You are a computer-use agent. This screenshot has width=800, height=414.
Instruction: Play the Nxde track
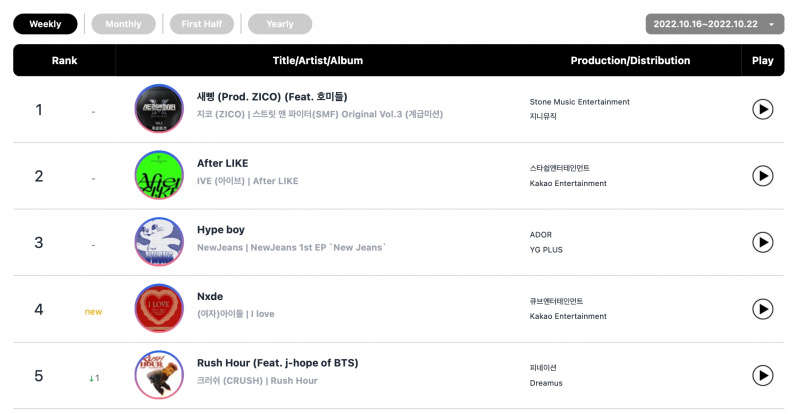coord(762,309)
